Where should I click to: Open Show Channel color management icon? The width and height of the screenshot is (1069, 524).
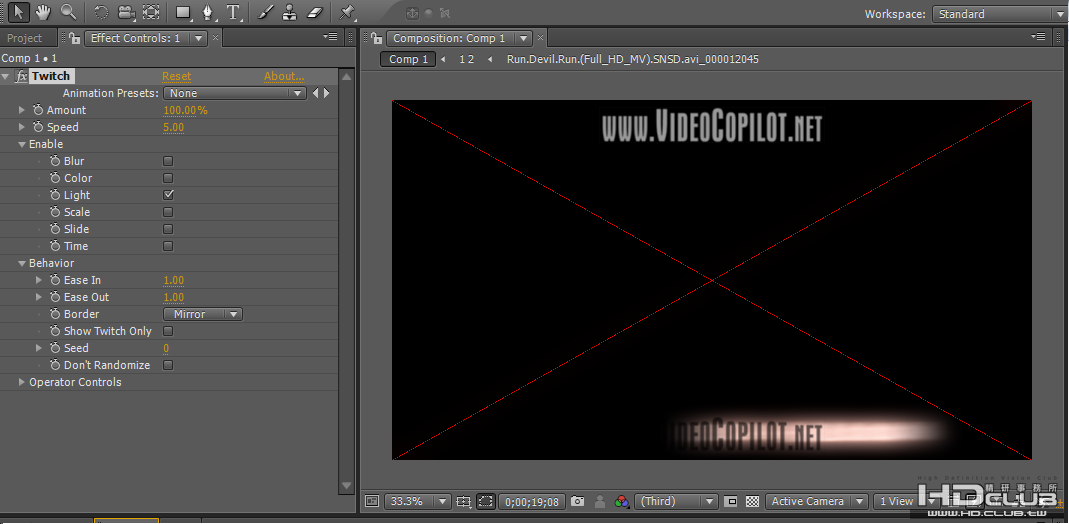coord(621,502)
